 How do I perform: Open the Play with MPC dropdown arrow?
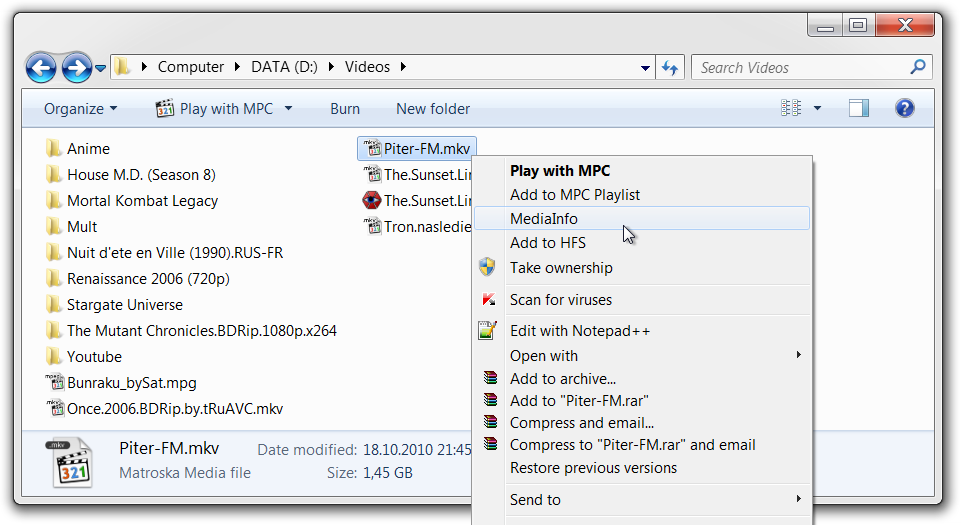(289, 109)
